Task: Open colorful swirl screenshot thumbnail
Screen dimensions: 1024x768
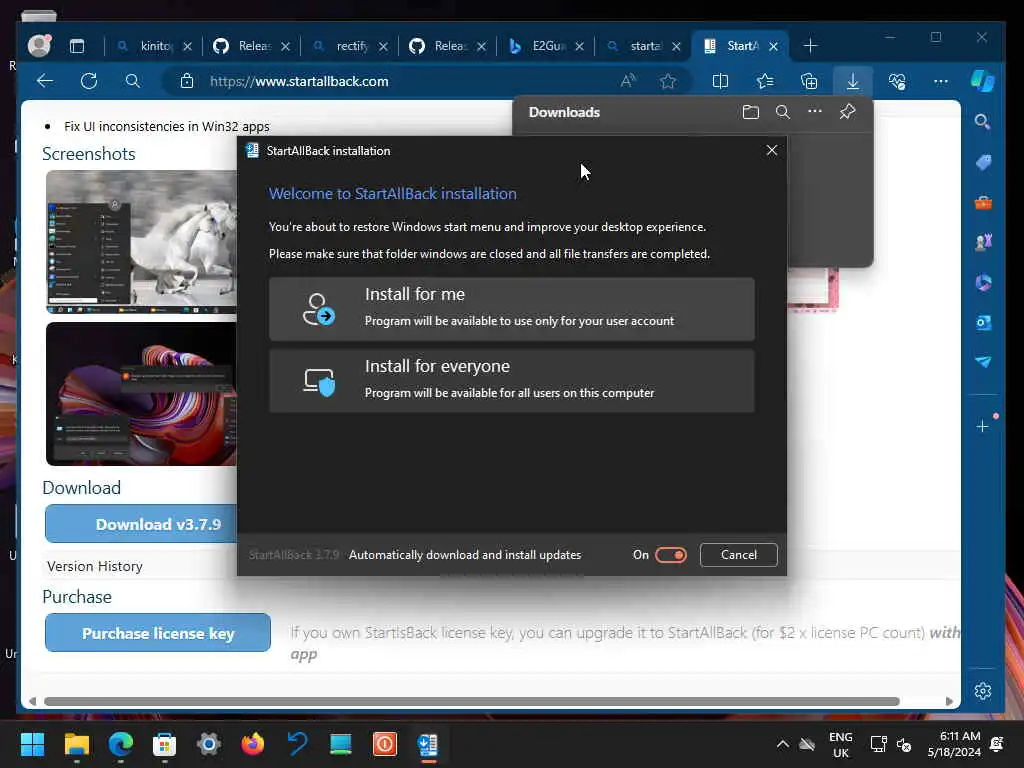Action: [x=141, y=394]
